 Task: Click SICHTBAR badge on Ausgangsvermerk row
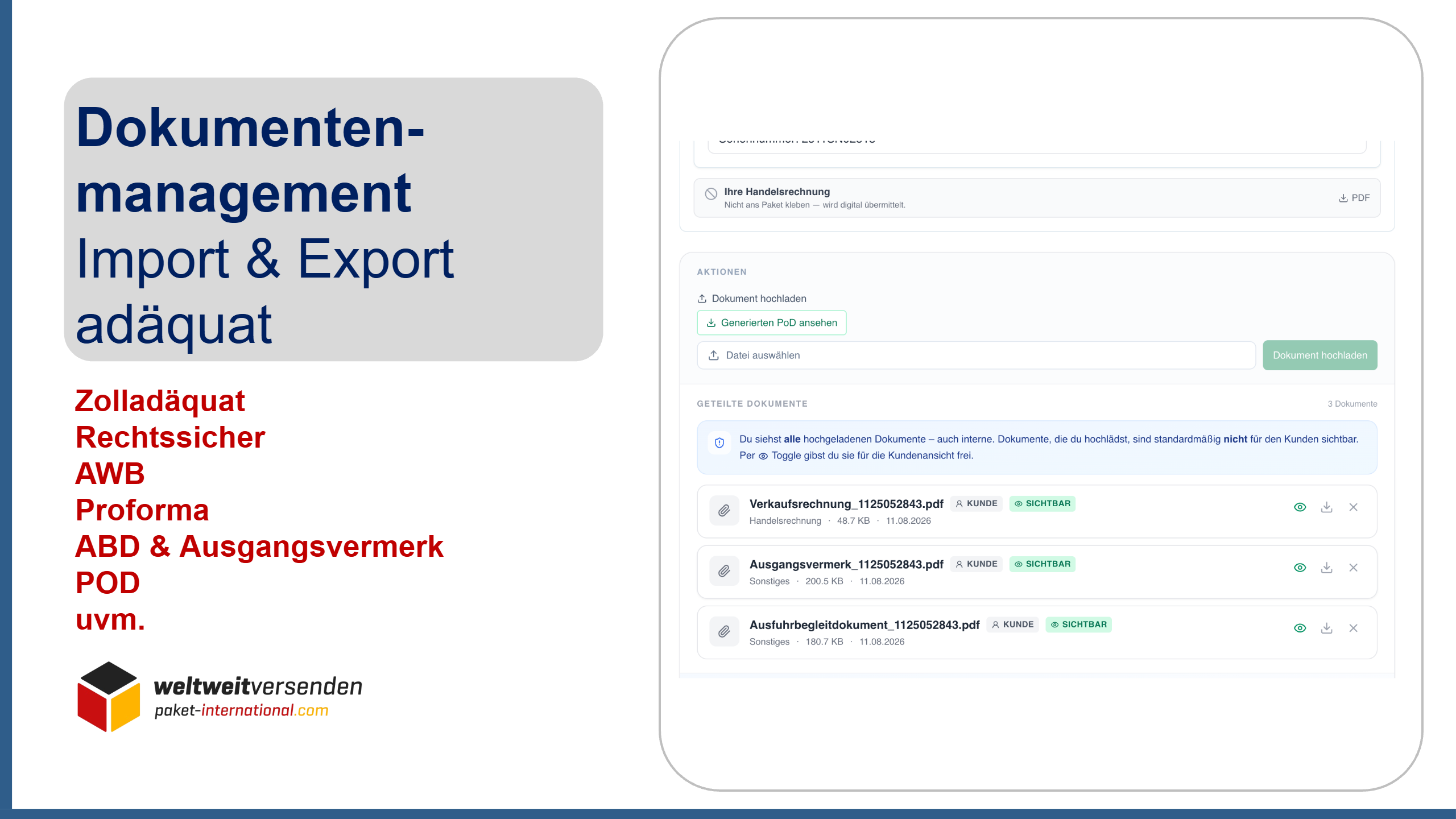1043,564
